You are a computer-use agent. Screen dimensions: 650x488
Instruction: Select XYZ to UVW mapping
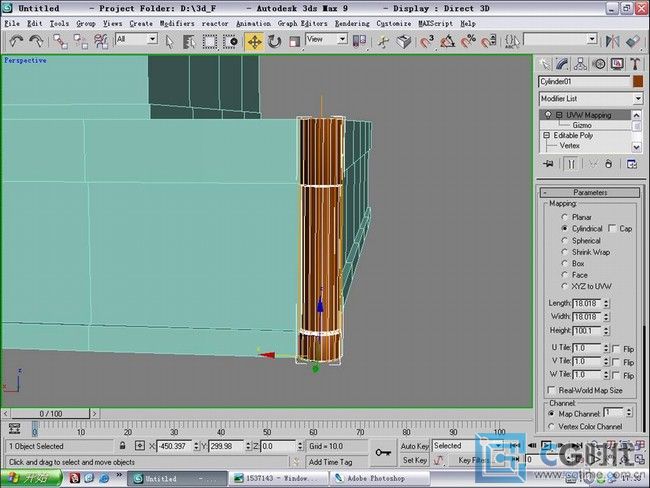pos(564,286)
